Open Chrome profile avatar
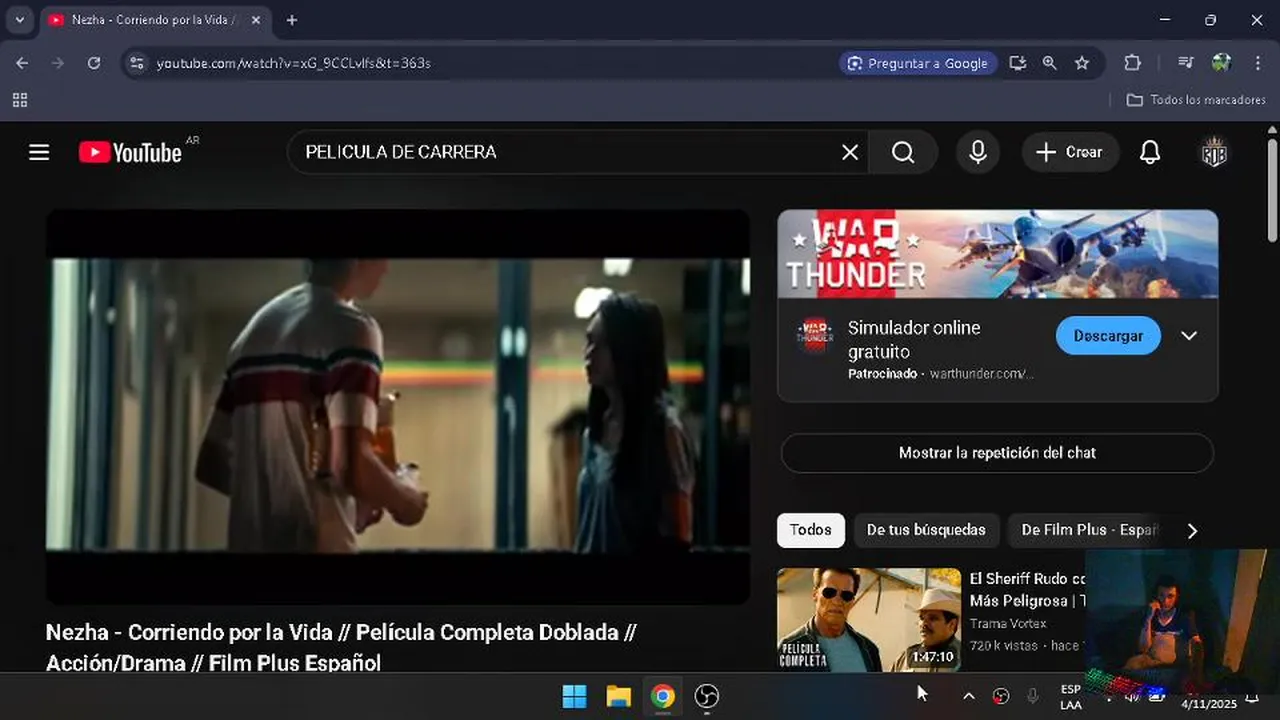This screenshot has width=1280, height=720. coord(1221,63)
